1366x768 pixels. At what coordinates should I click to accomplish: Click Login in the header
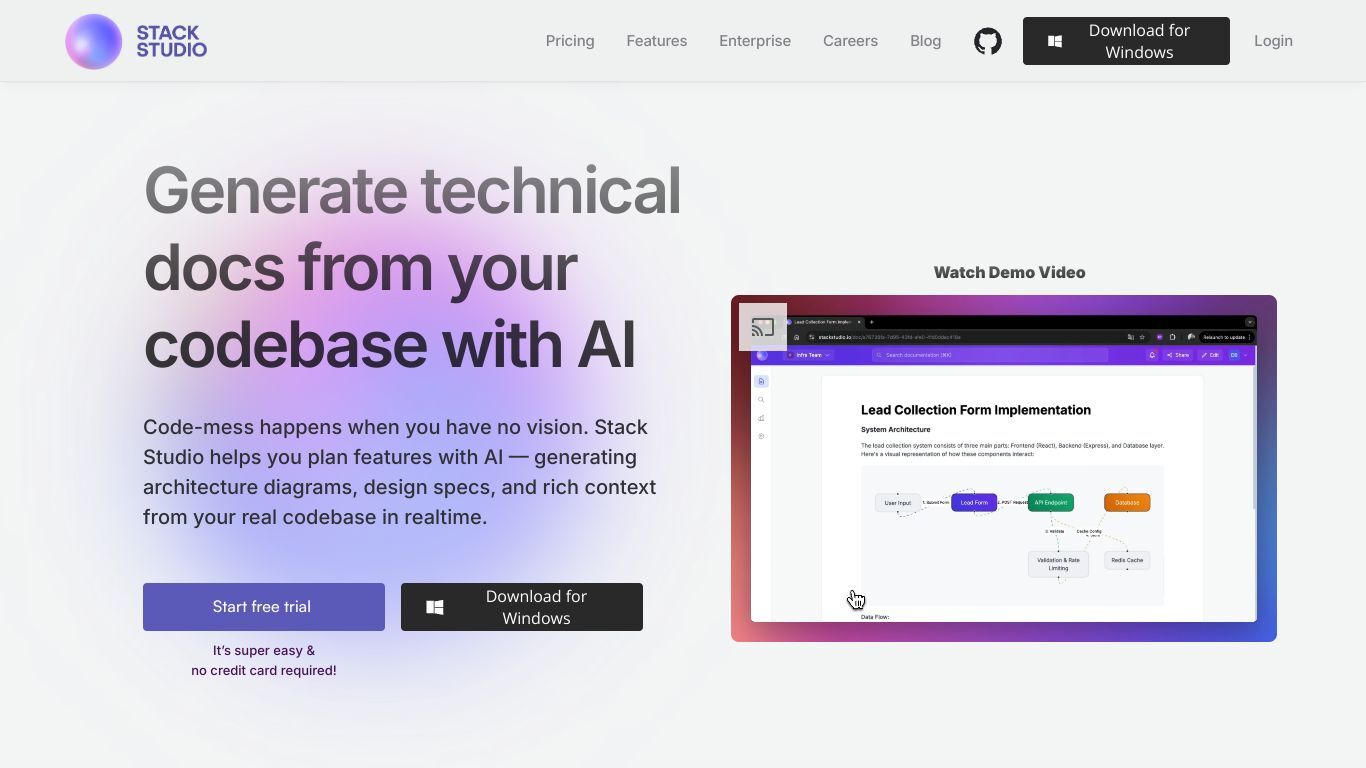(x=1273, y=41)
